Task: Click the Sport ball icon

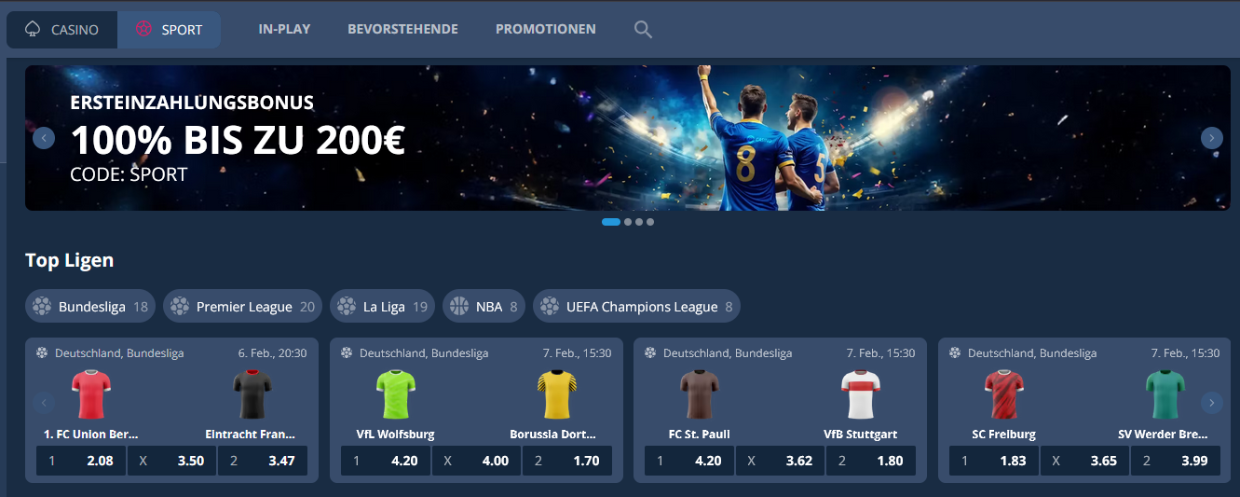Action: [144, 29]
